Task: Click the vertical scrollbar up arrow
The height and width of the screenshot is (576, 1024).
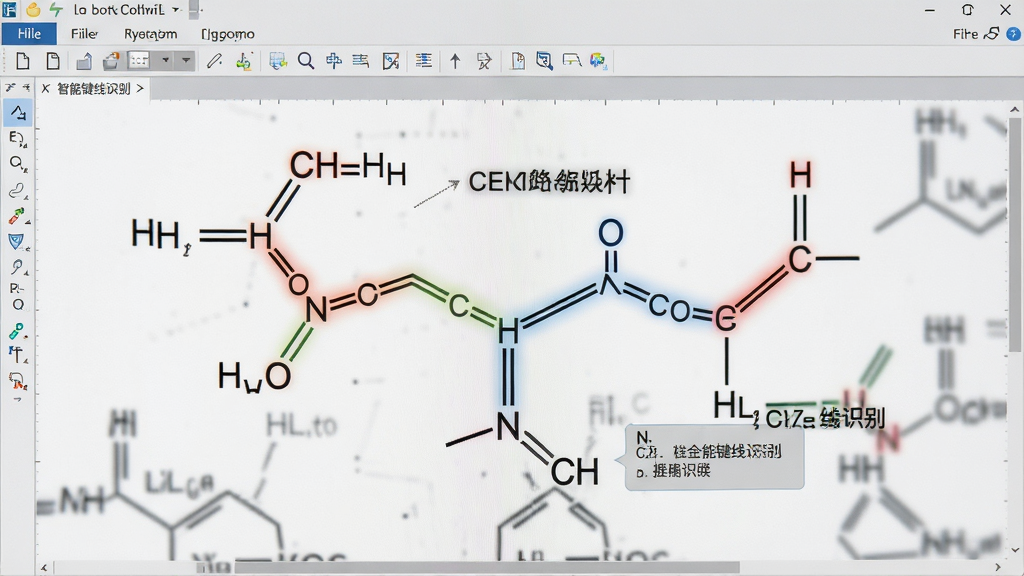Action: [x=1014, y=110]
